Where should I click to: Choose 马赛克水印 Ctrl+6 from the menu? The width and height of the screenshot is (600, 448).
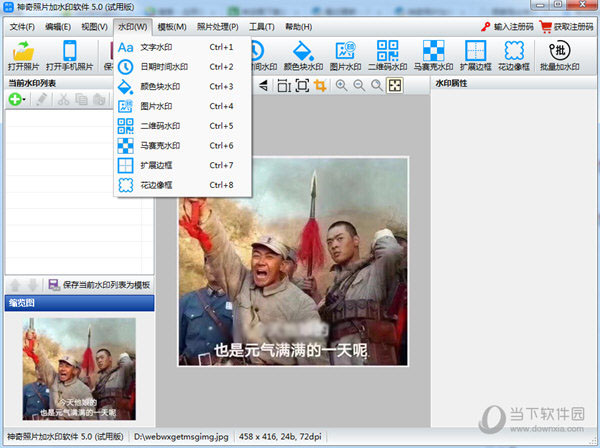point(183,145)
